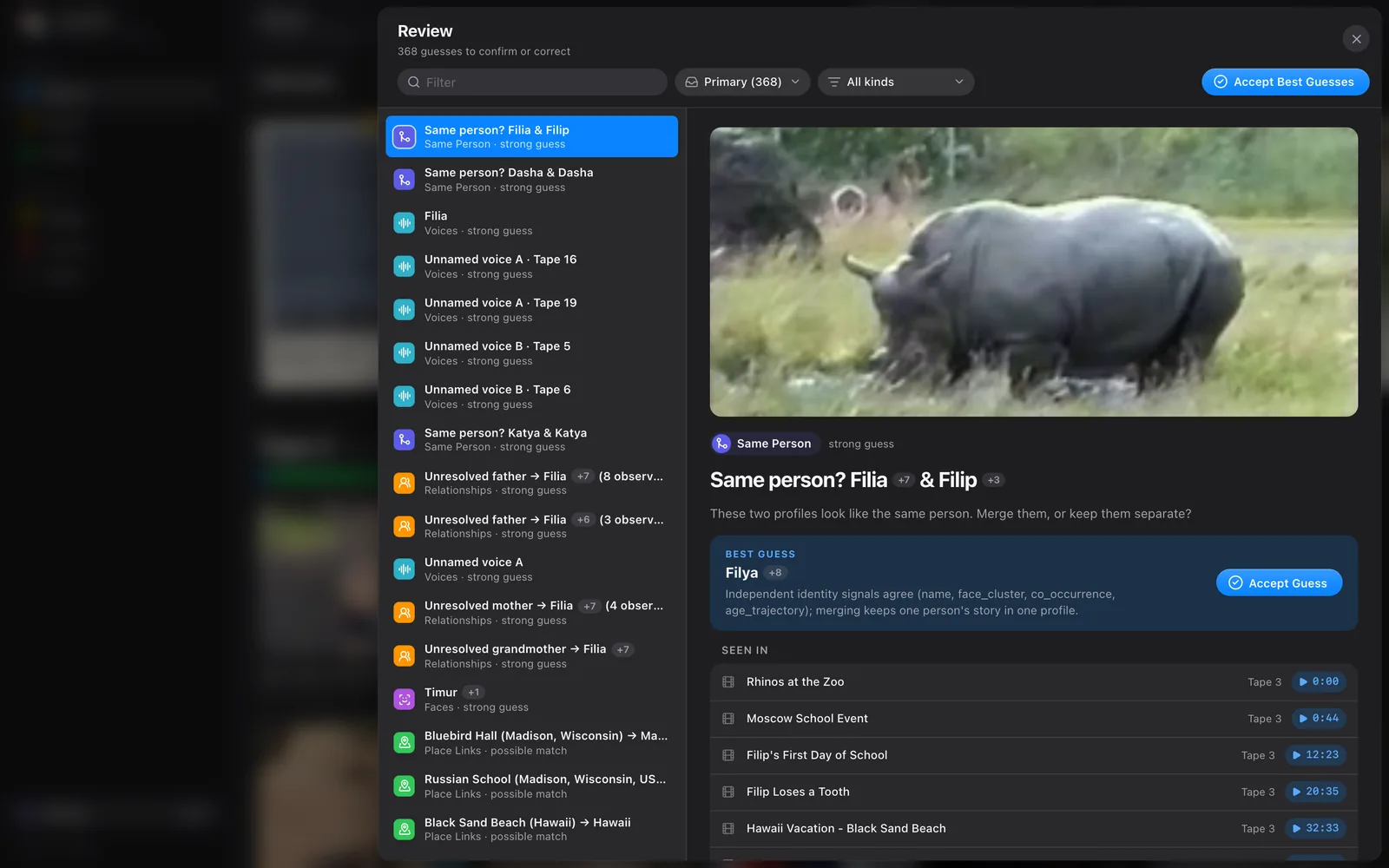Click Same person? Dasha & Dasha merge icon

[x=405, y=180]
